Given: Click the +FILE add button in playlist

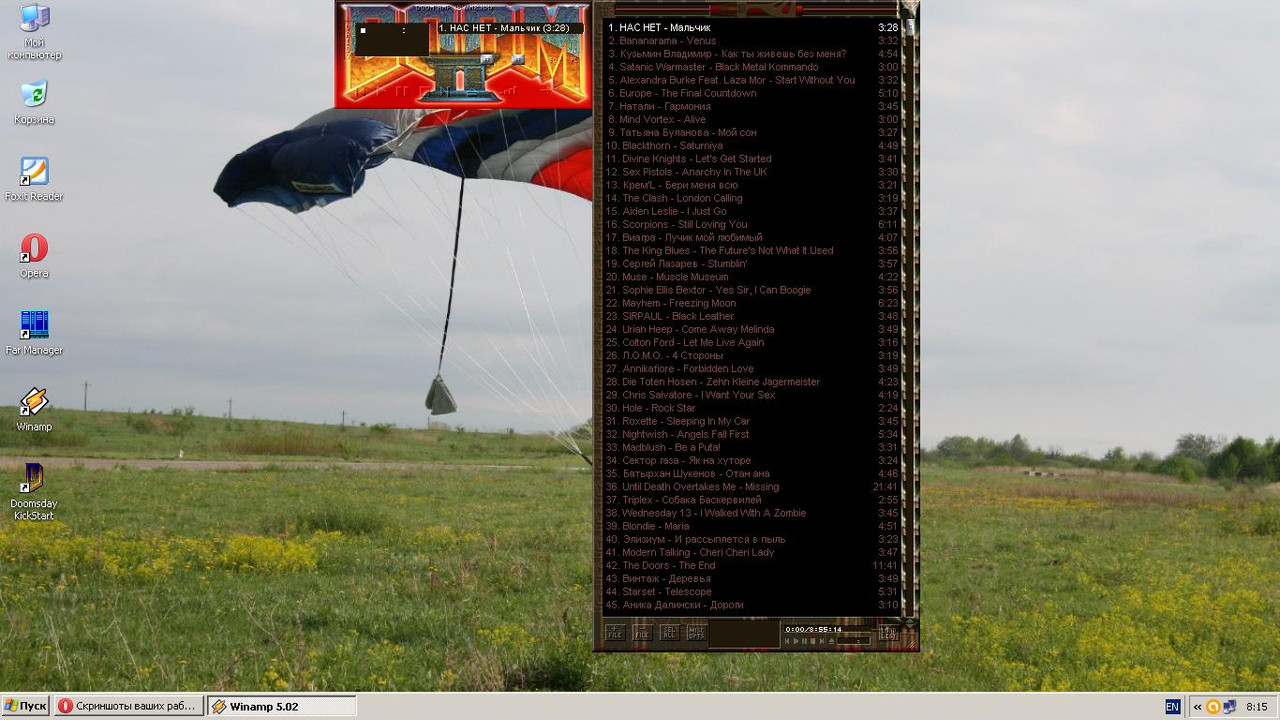Looking at the screenshot, I should click(615, 632).
